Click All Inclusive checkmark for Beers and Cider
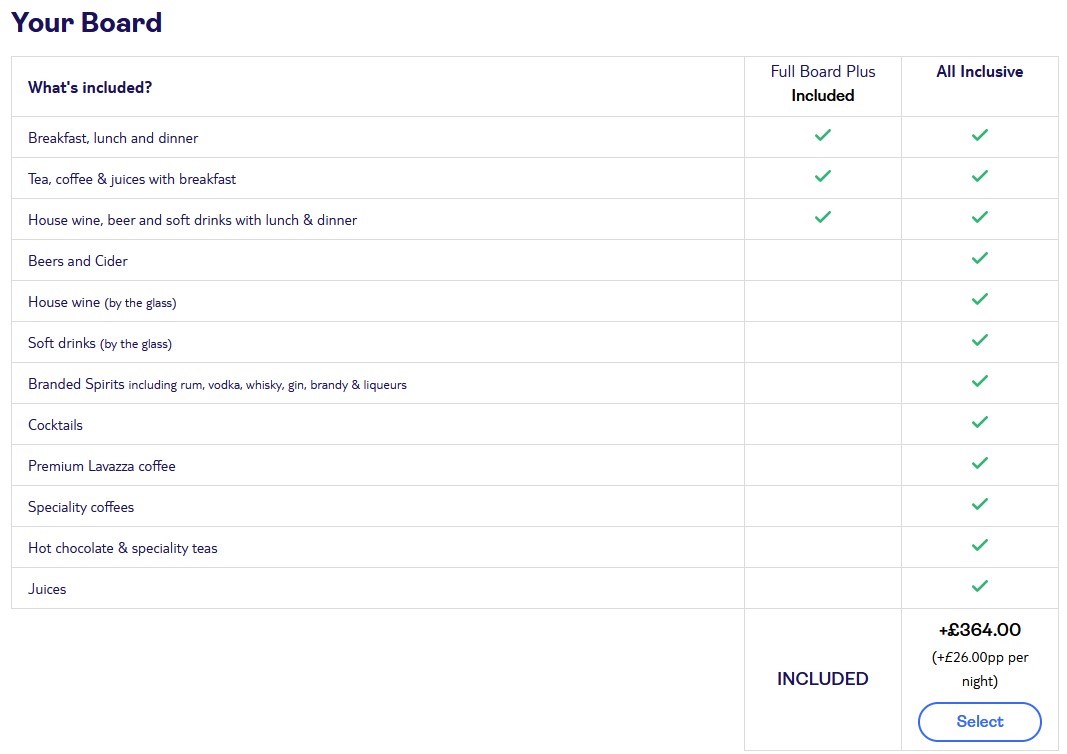Viewport: 1067px width, 754px height. click(980, 258)
